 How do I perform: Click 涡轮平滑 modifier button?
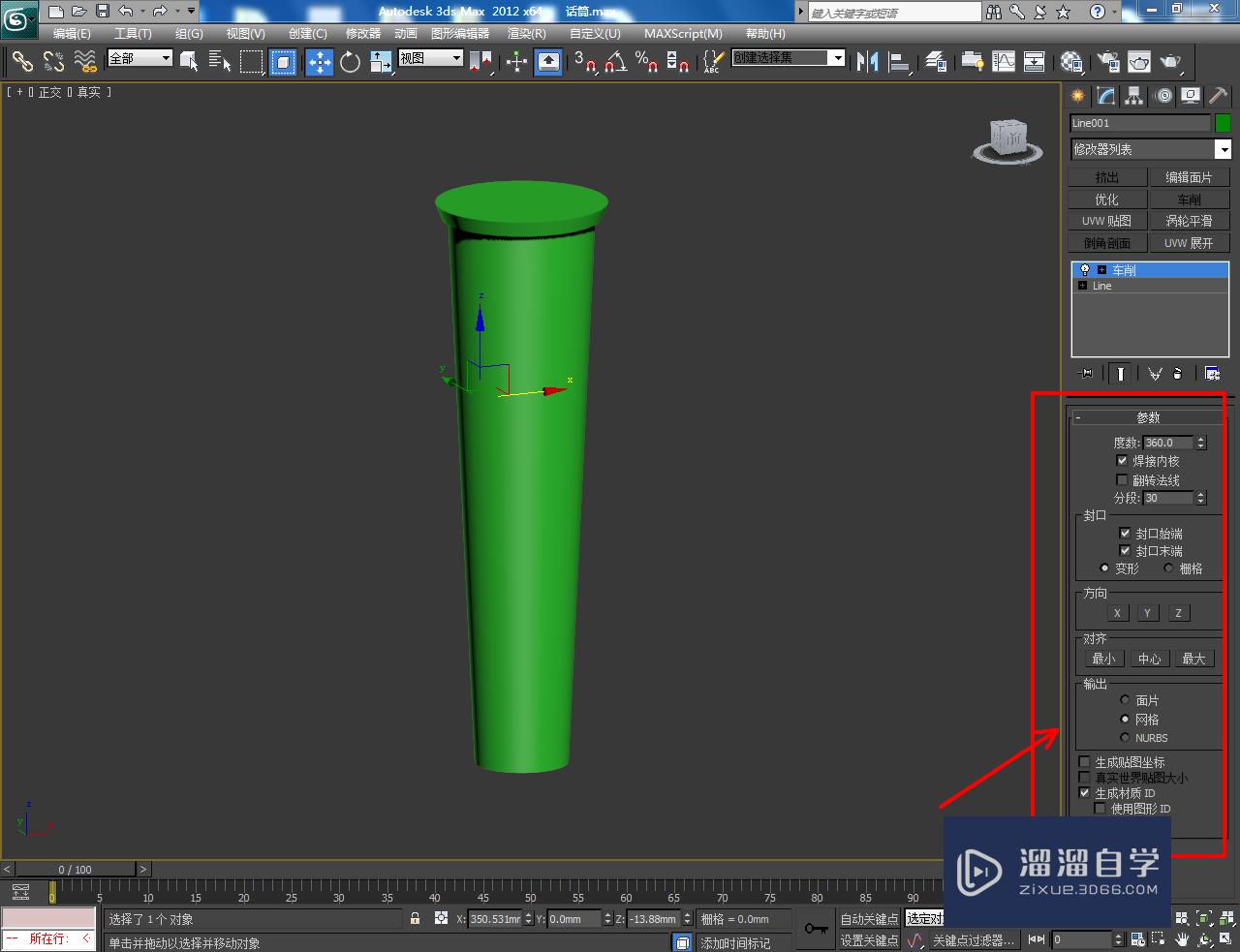pos(1189,221)
